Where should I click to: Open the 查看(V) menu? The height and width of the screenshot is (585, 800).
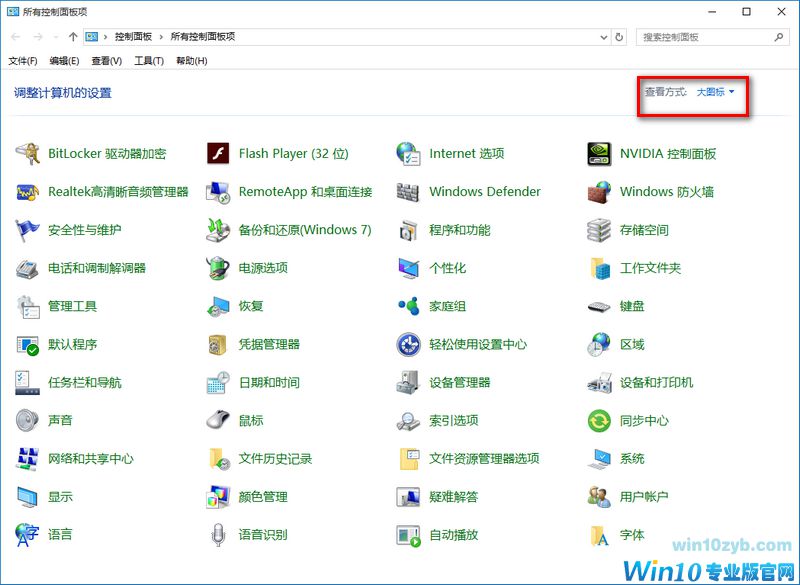105,60
